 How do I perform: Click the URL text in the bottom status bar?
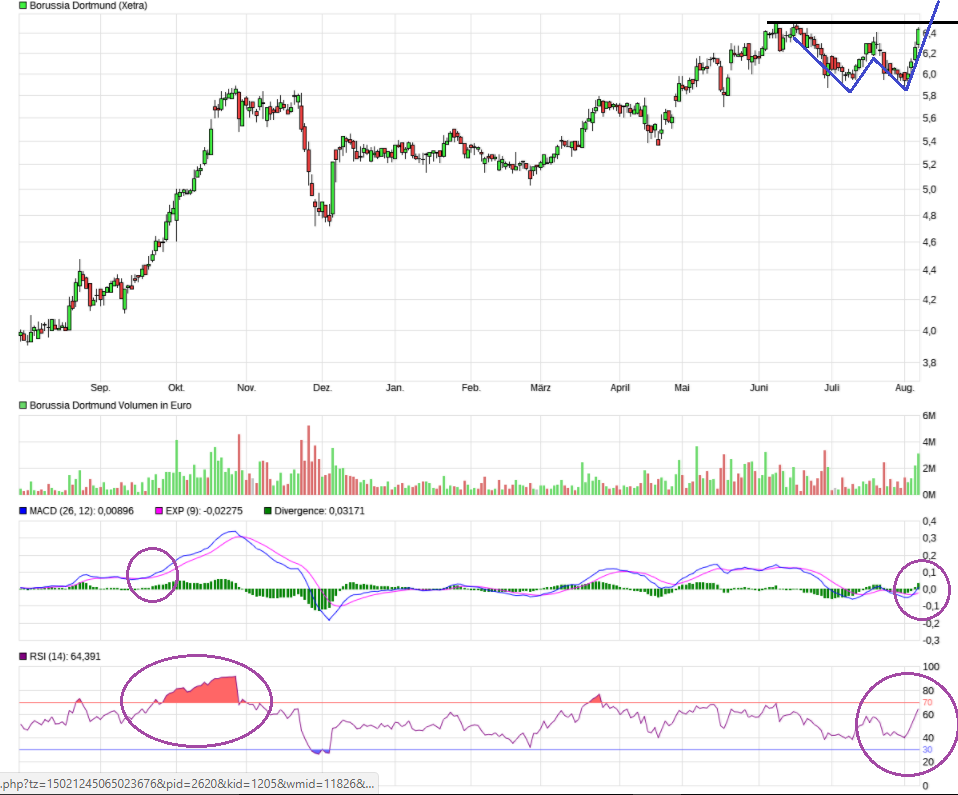pos(187,785)
